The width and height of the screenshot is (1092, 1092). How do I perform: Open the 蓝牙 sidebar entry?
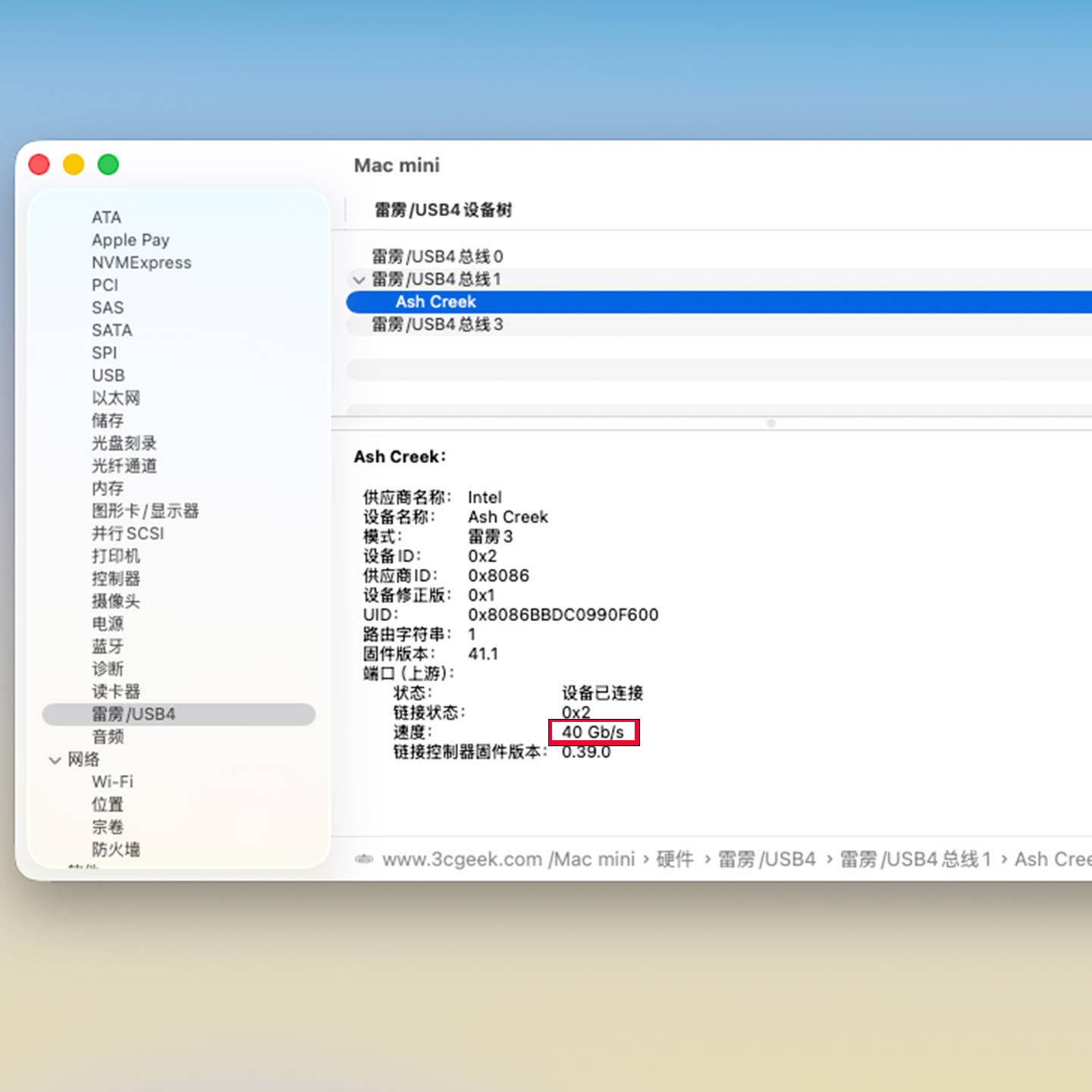[x=108, y=647]
